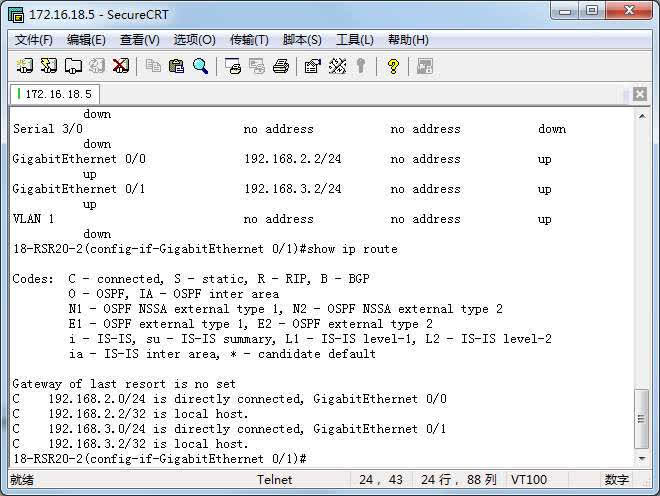Click the printer icon in the toolbar
This screenshot has height=496, width=660.
[x=281, y=66]
